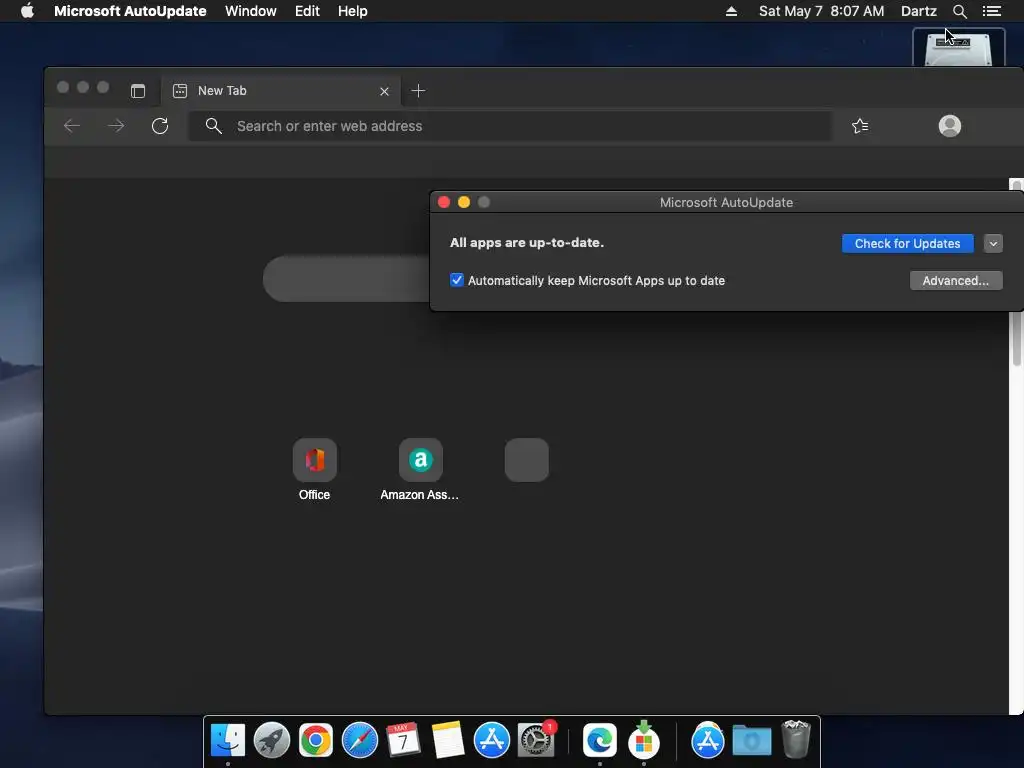Open the Edit menu
Image resolution: width=1024 pixels, height=768 pixels.
[307, 11]
